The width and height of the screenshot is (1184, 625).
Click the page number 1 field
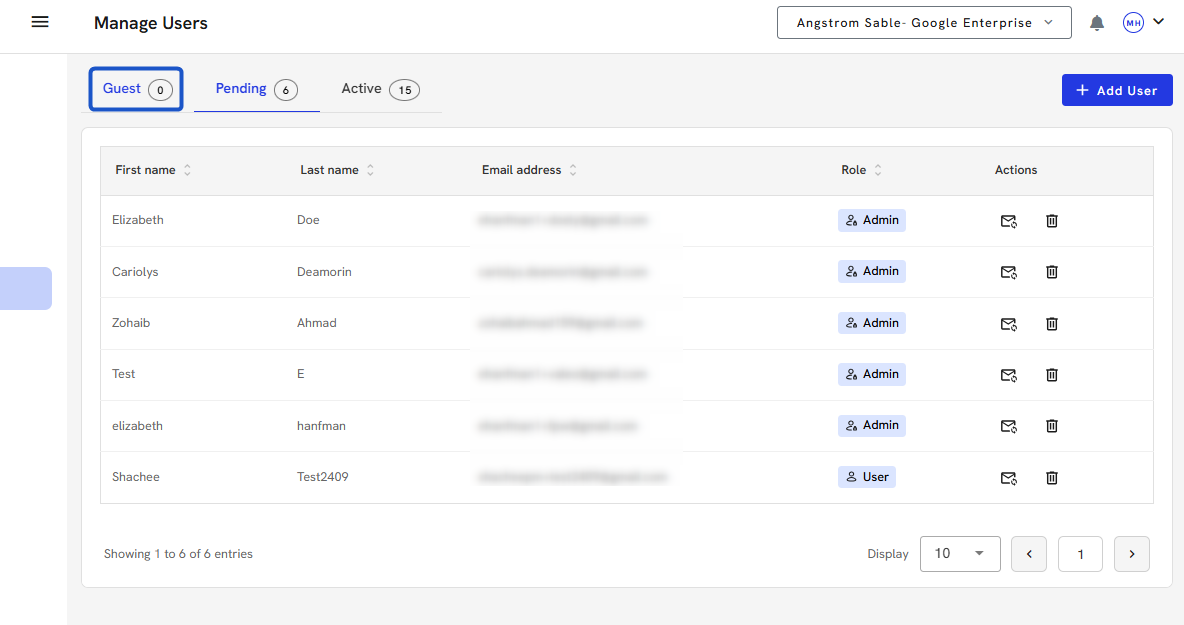click(x=1080, y=554)
